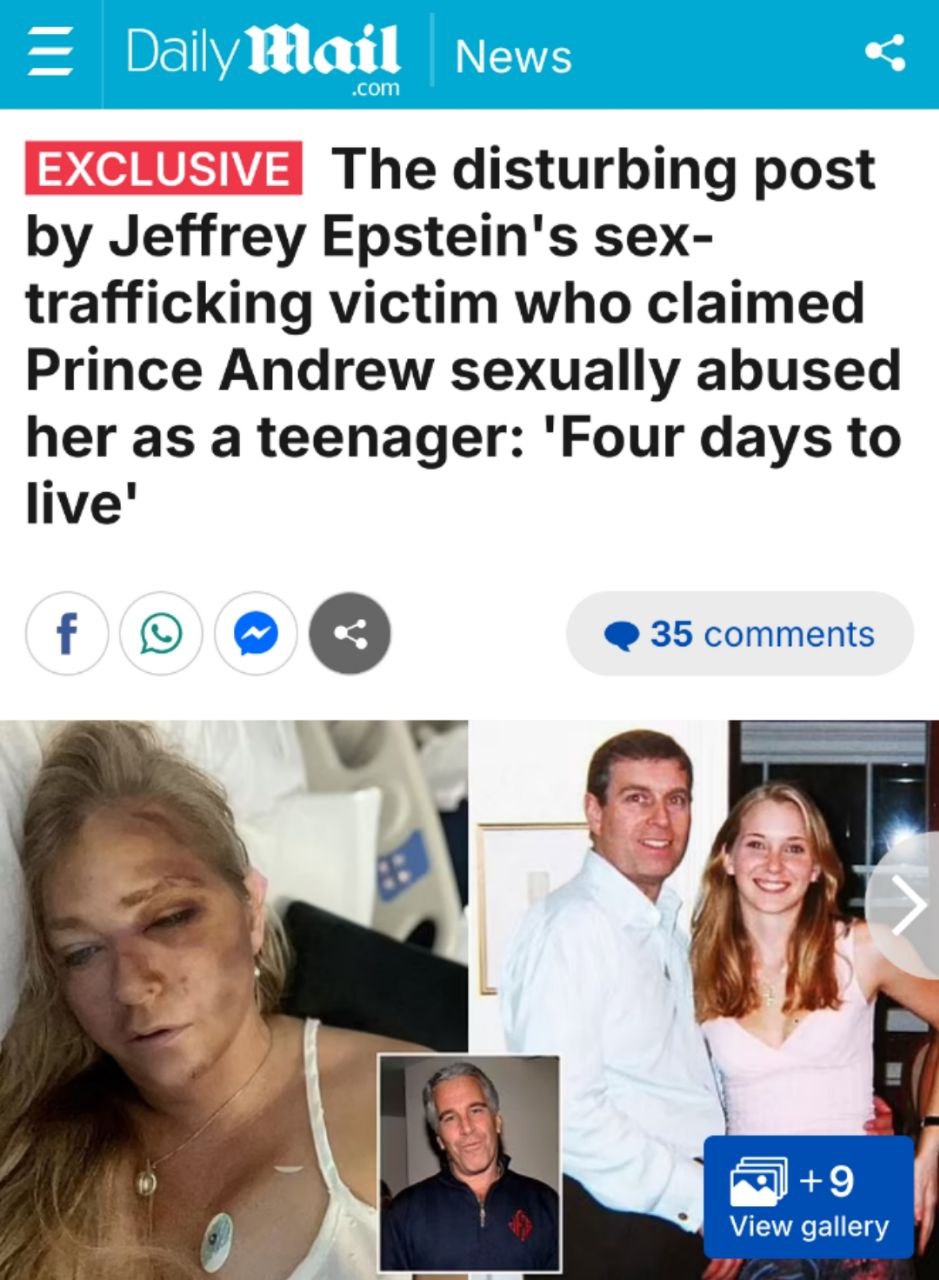Tap the blue speech bubble comment icon
The height and width of the screenshot is (1280, 939).
tap(622, 634)
